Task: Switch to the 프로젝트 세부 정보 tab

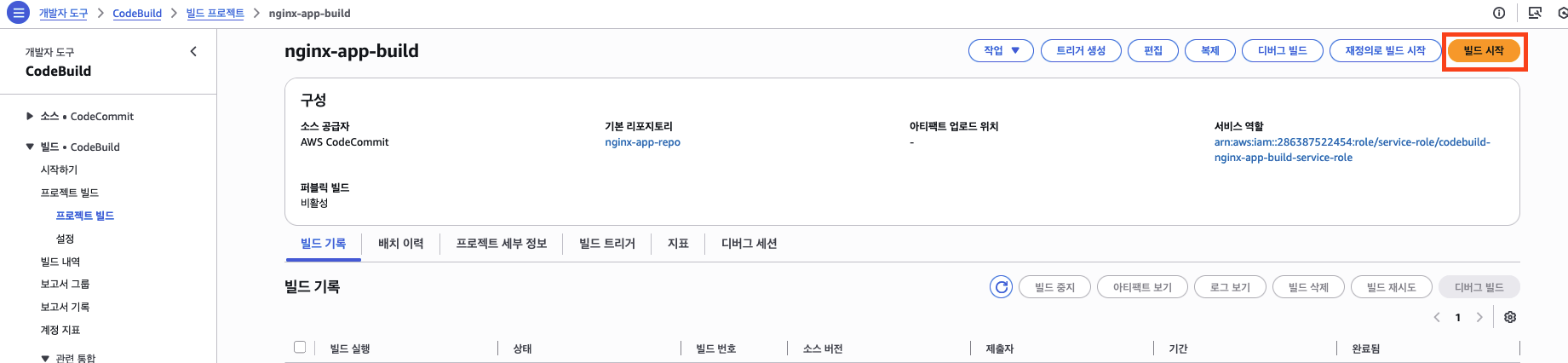Action: (x=501, y=244)
